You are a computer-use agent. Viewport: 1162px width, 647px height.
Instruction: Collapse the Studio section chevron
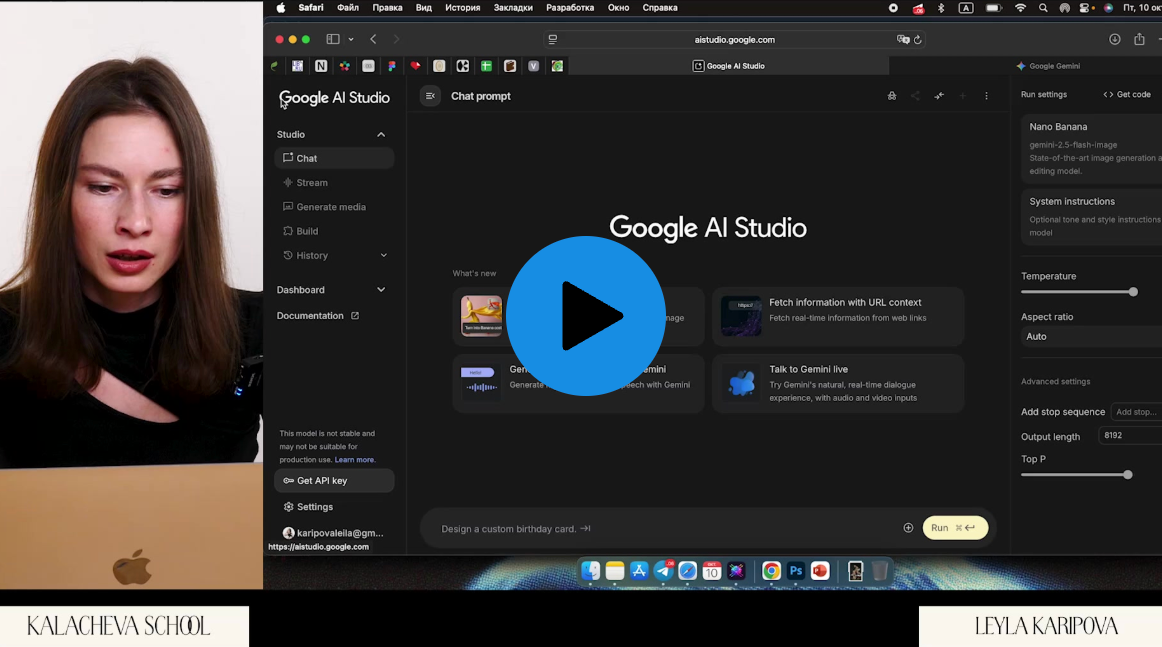(381, 134)
